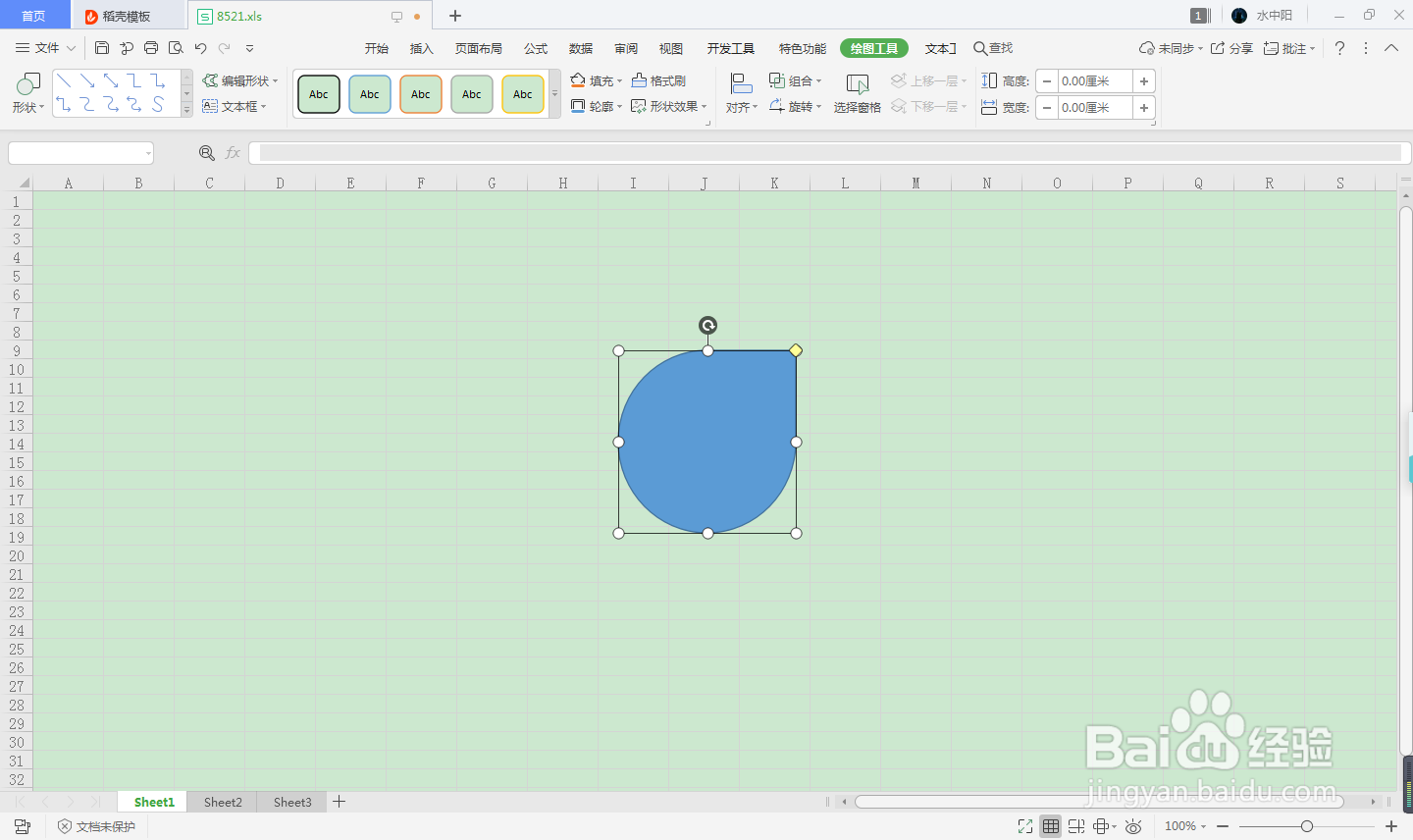1413x840 pixels.
Task: Select the straight line shape in gallery
Action: click(x=64, y=81)
